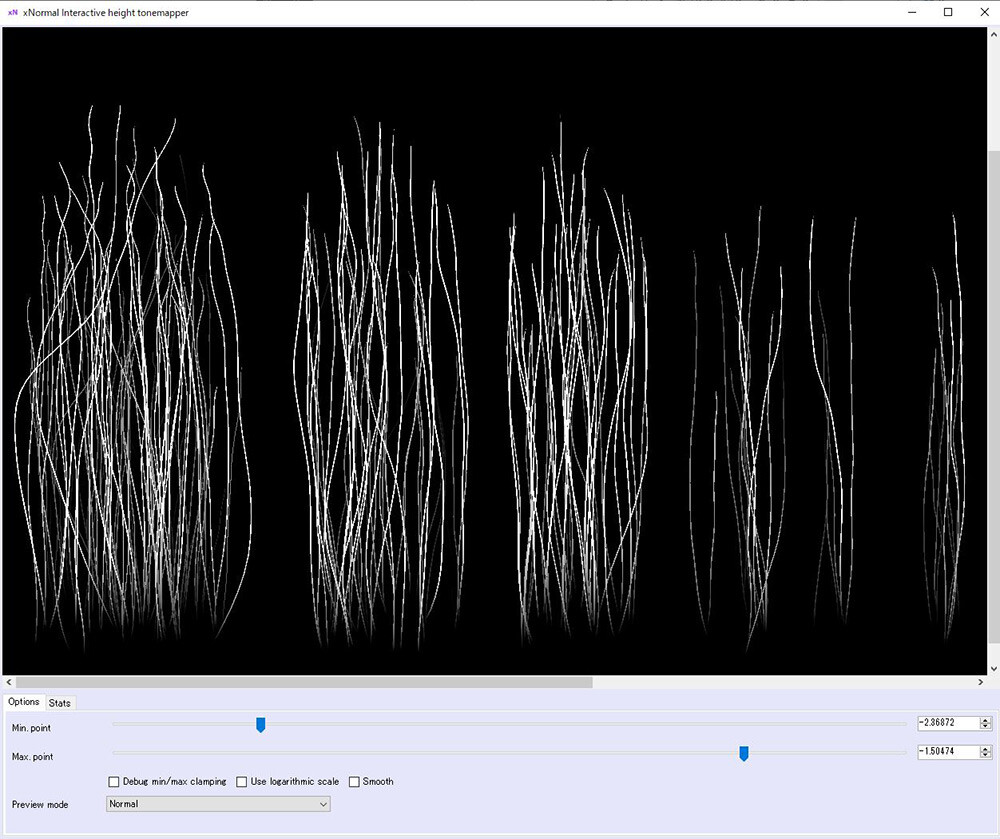Viewport: 1000px width, 839px height.
Task: Open the Preview mode dropdown
Action: 218,805
